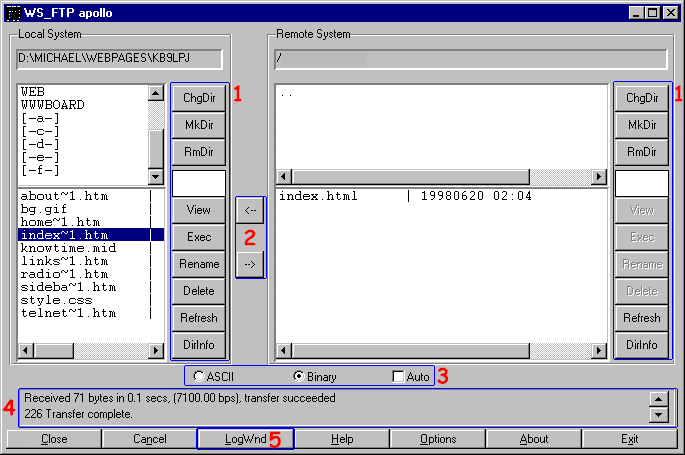Refresh the remote file listing
This screenshot has height=455, width=685.
[642, 318]
